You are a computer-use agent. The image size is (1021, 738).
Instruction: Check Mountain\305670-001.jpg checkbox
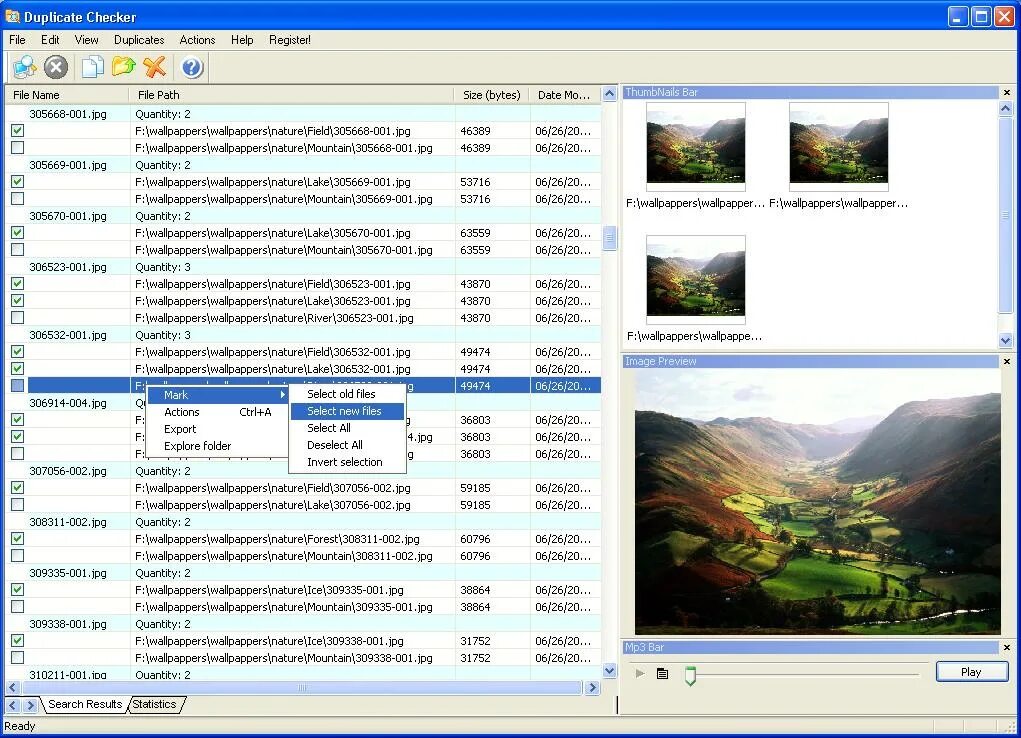tap(18, 249)
